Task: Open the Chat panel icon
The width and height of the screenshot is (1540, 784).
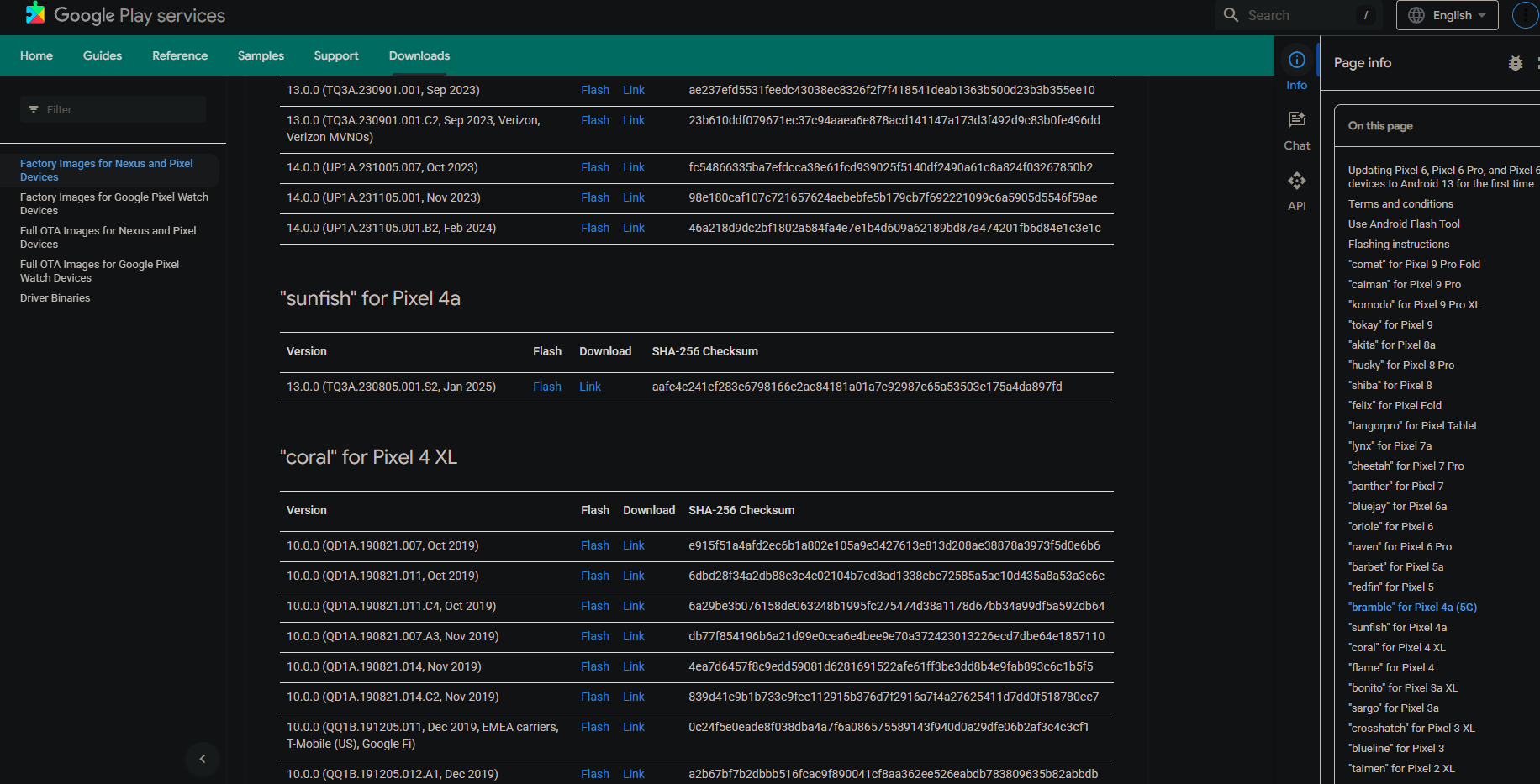Action: tap(1296, 121)
